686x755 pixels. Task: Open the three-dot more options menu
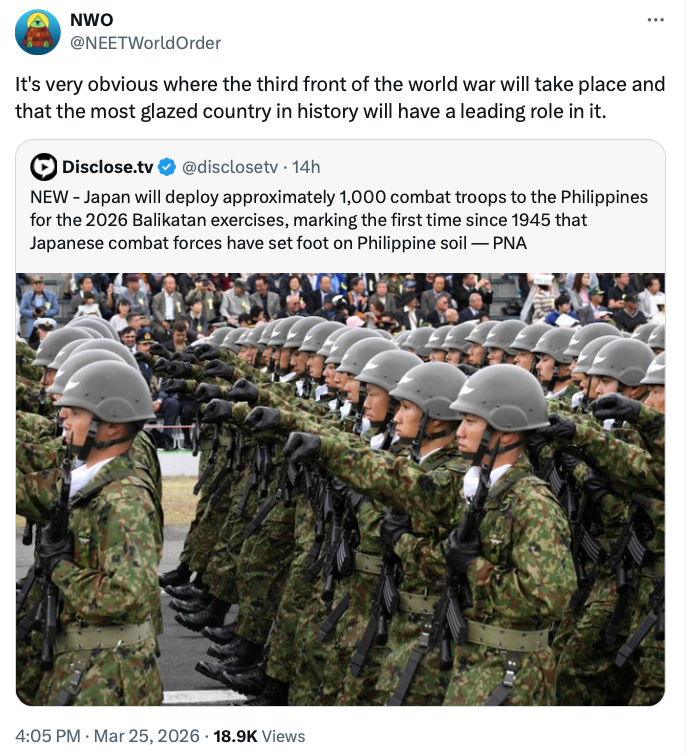(656, 20)
